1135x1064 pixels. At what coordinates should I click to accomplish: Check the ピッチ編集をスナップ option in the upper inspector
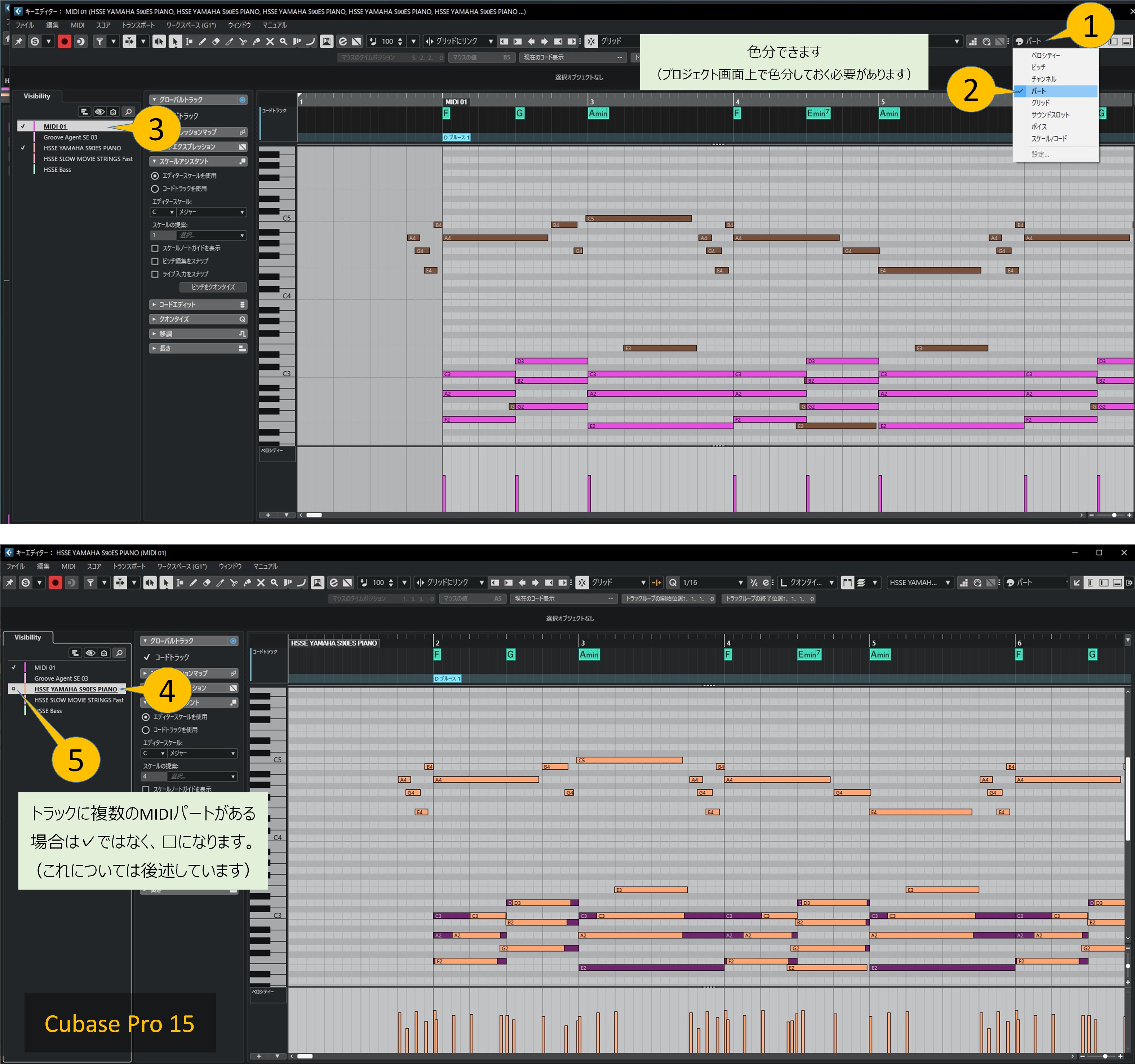click(155, 261)
